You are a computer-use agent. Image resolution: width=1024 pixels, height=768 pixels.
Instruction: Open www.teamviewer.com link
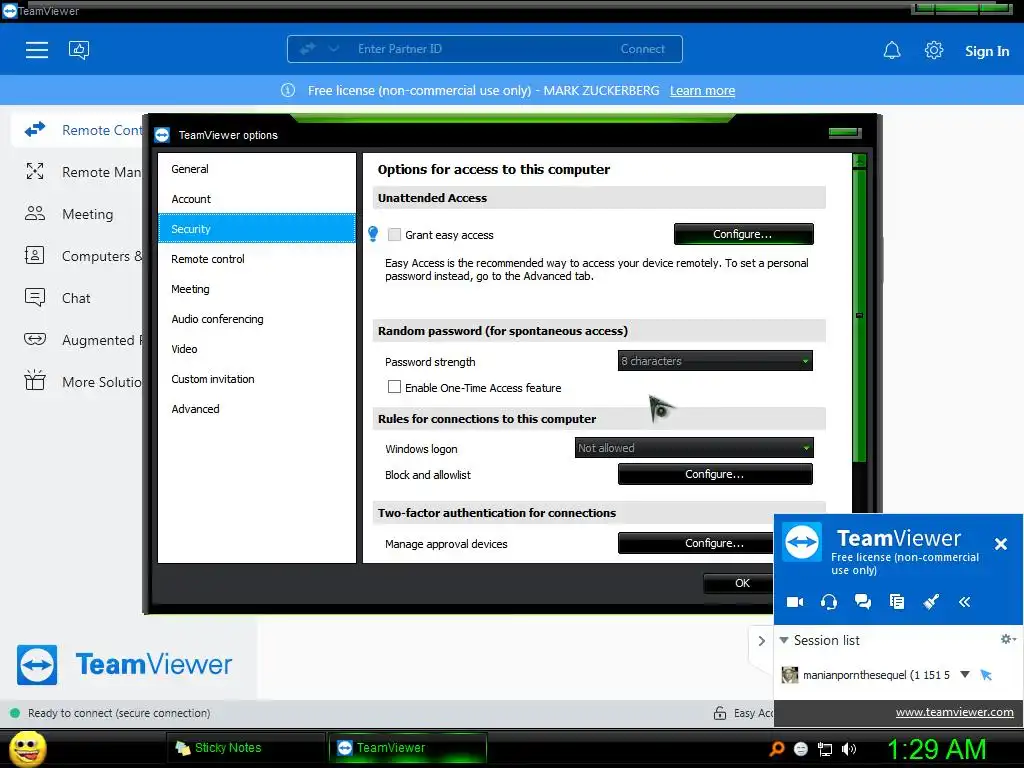tap(954, 712)
